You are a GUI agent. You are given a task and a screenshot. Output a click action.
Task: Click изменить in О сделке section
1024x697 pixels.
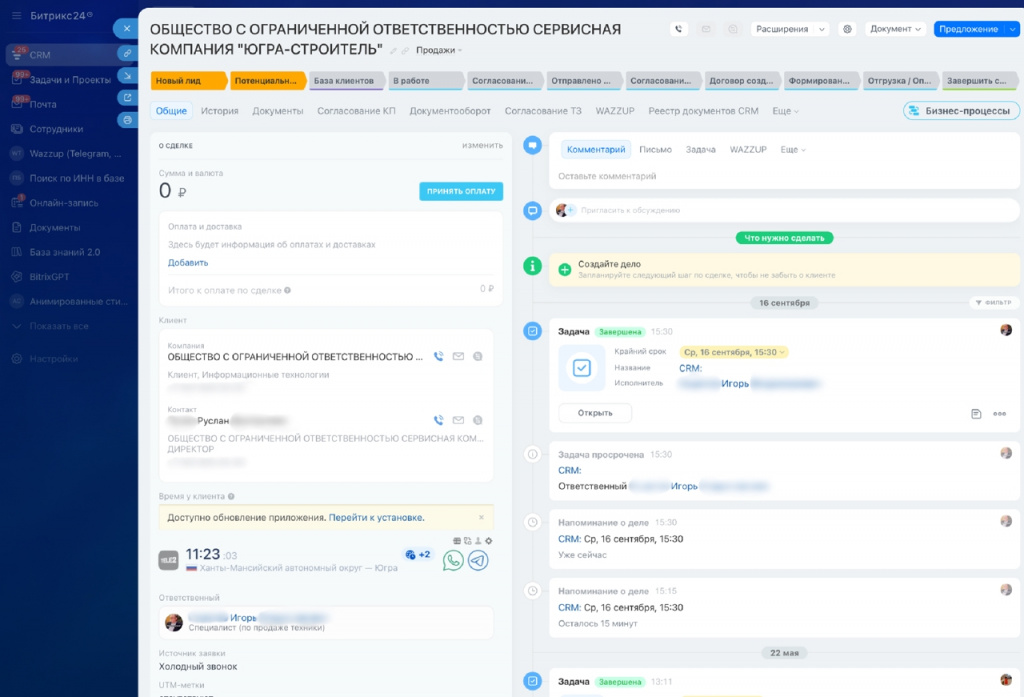tap(483, 145)
